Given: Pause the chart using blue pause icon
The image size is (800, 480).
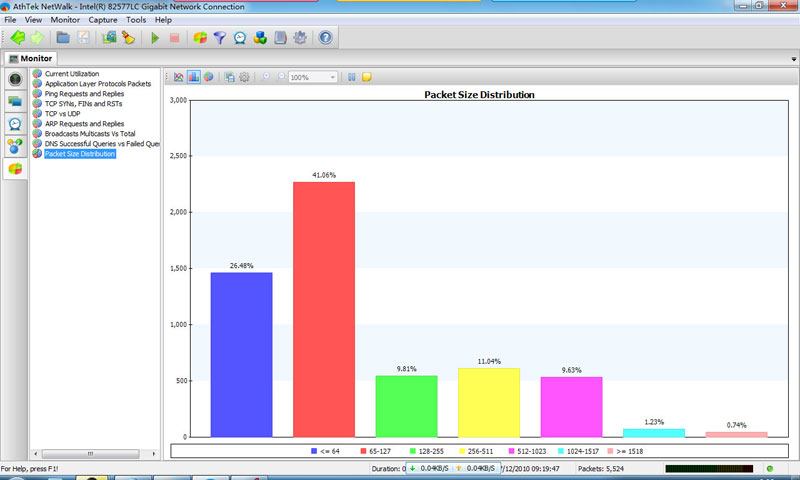Looking at the screenshot, I should 350,77.
